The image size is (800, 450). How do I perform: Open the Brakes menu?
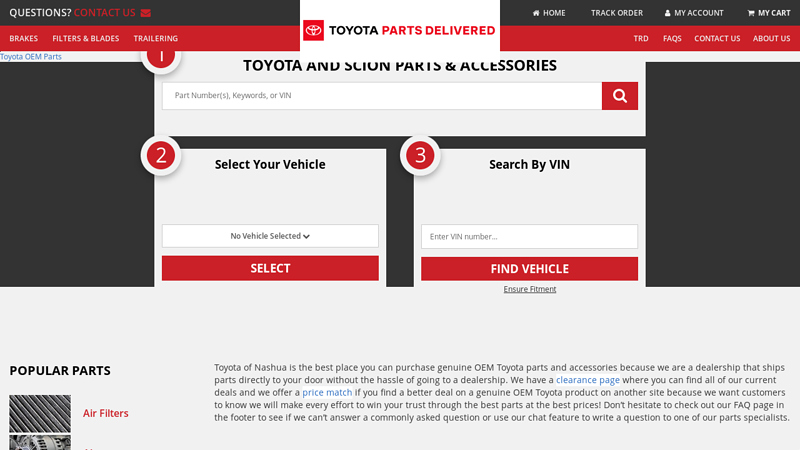[23, 38]
